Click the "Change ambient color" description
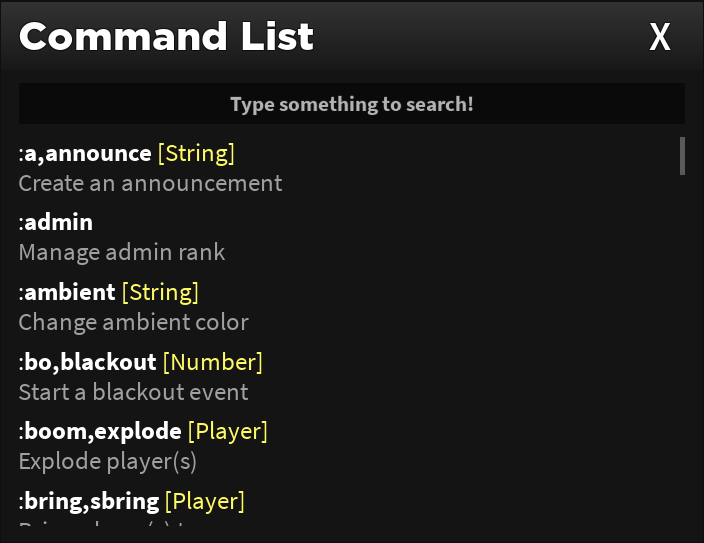The width and height of the screenshot is (704, 543). click(133, 322)
